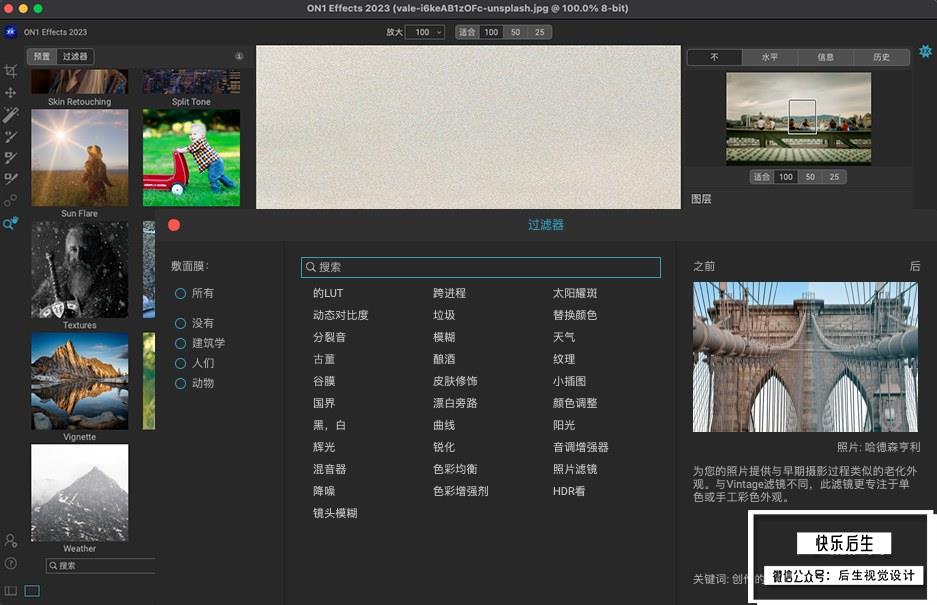Image resolution: width=937 pixels, height=605 pixels.
Task: Open the blue gear settings icon
Action: coord(925,51)
